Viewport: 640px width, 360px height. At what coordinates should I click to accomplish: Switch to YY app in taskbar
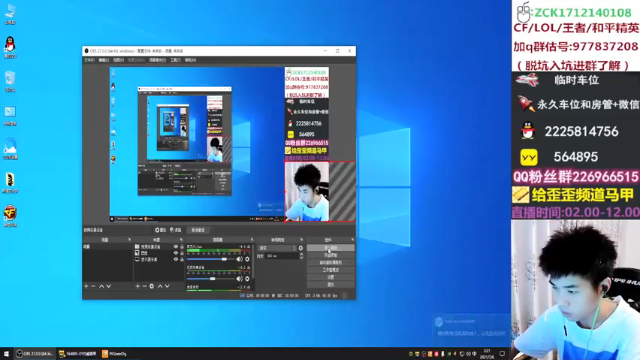[x=78, y=353]
